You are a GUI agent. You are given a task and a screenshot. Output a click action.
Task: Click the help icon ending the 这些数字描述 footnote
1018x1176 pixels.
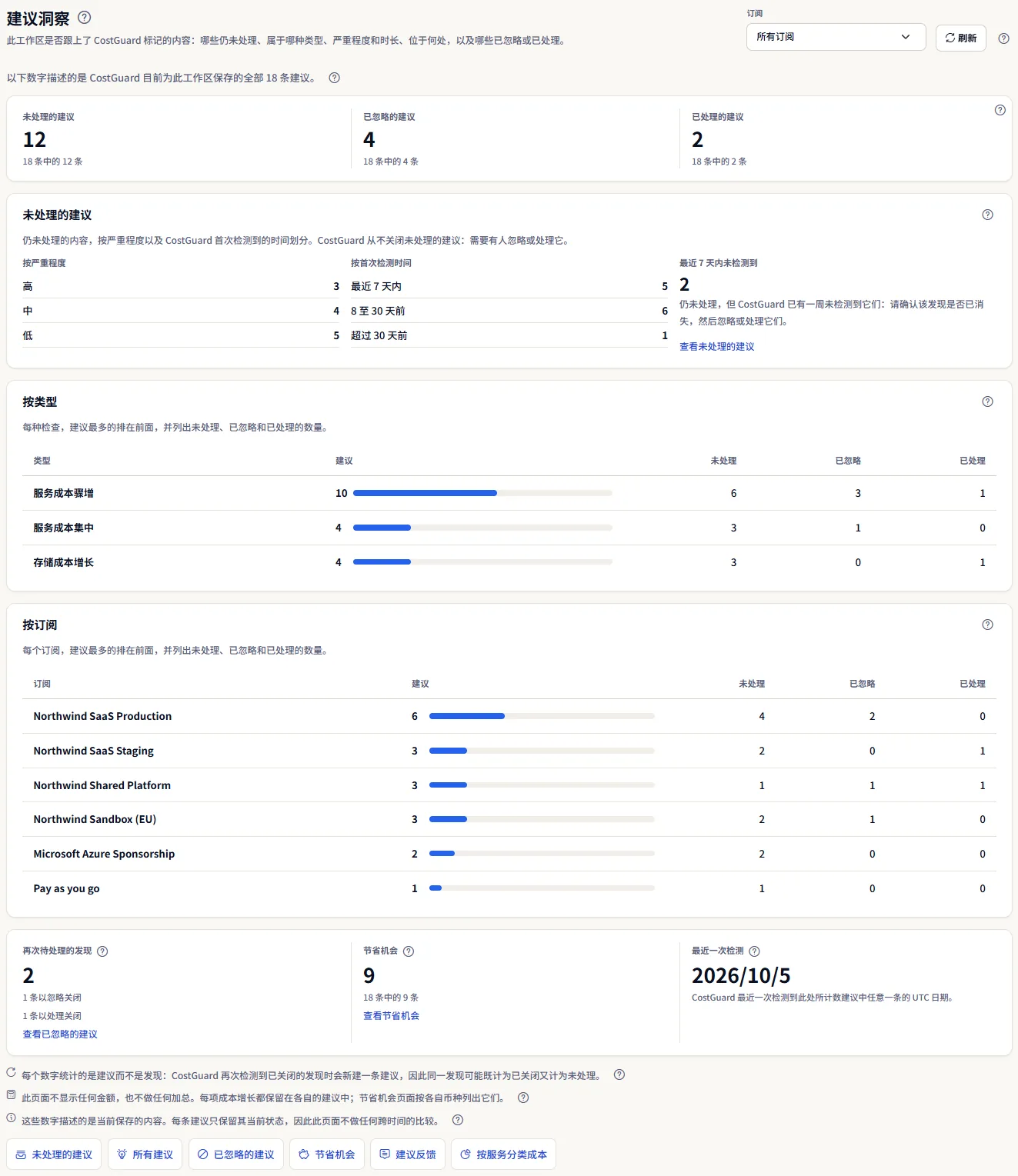pyautogui.click(x=458, y=1121)
